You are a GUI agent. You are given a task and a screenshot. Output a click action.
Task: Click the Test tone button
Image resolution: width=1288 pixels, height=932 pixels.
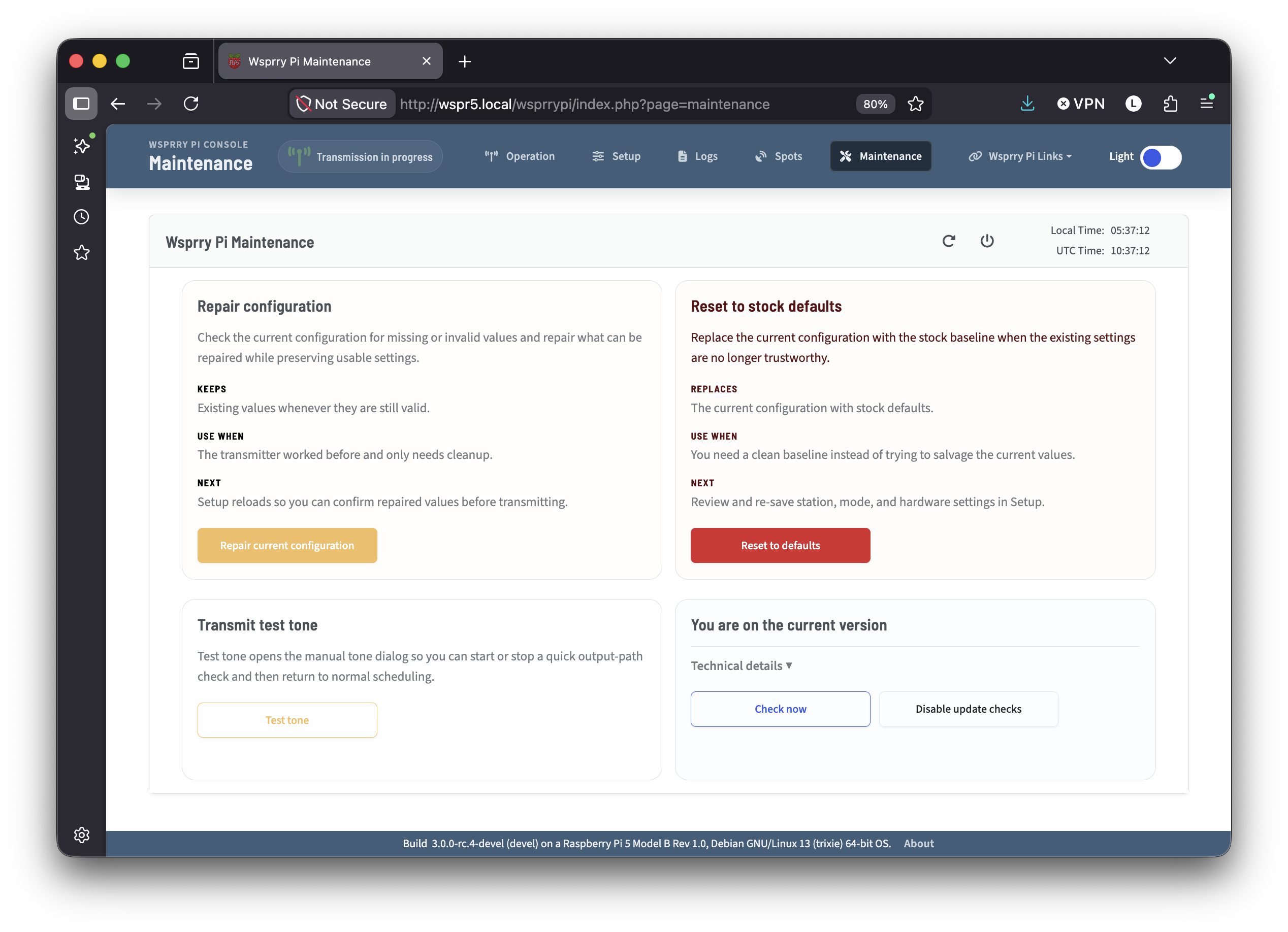[x=287, y=720]
